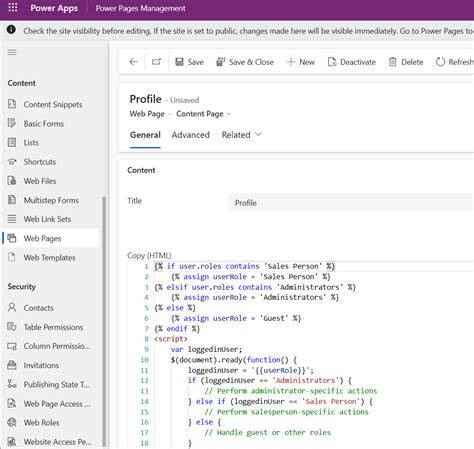Click the Refresh circular arrow icon
The height and width of the screenshot is (449, 474).
pos(440,62)
